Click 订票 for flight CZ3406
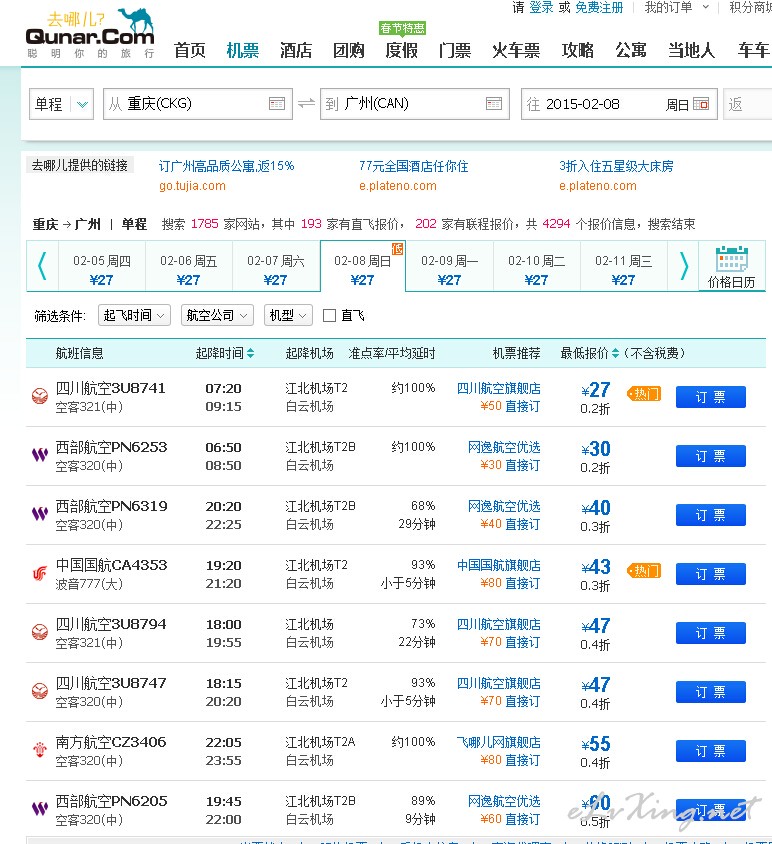This screenshot has width=772, height=844. [711, 751]
